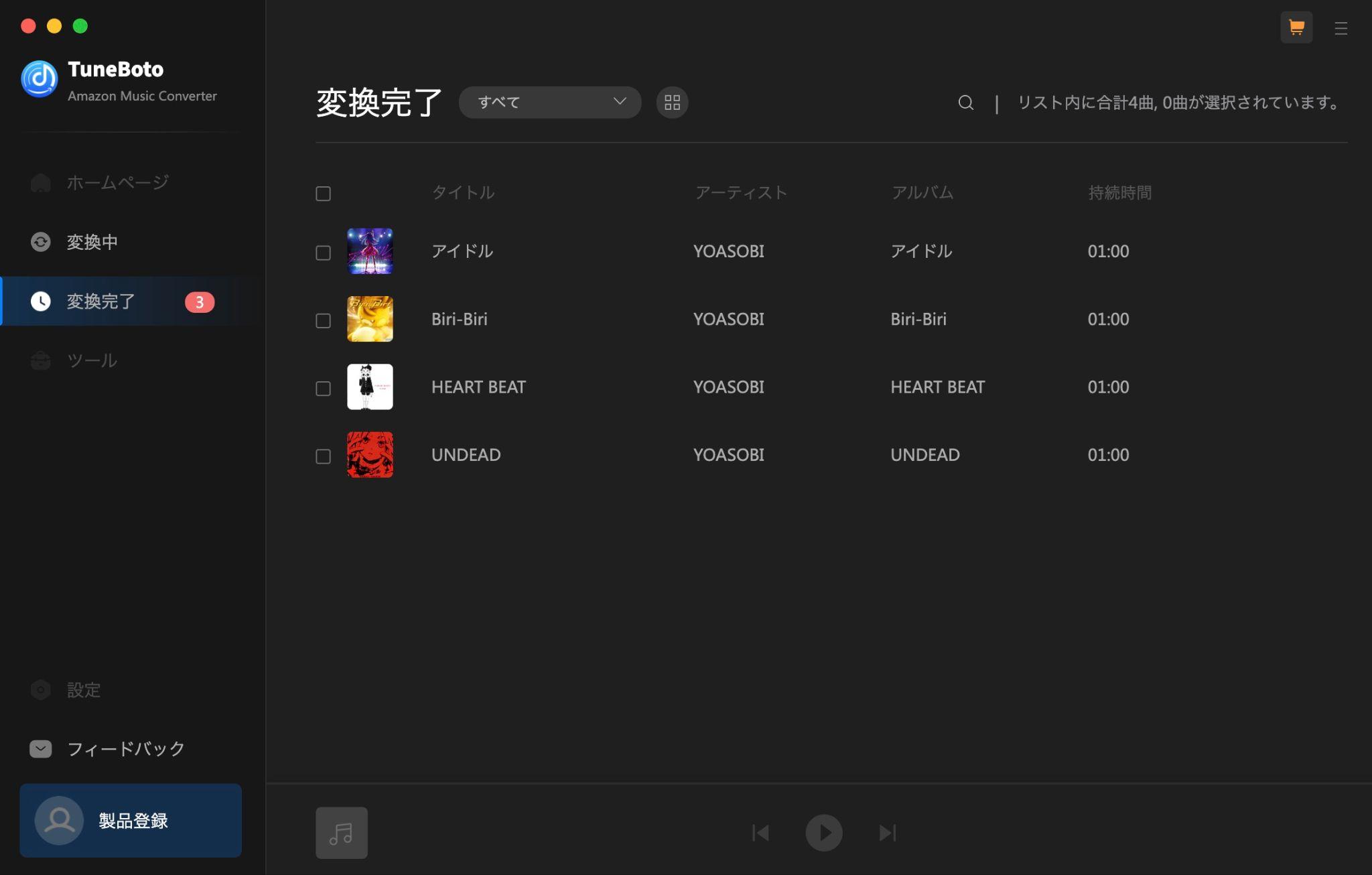Close the window with red button
The width and height of the screenshot is (1372, 875).
tap(28, 26)
